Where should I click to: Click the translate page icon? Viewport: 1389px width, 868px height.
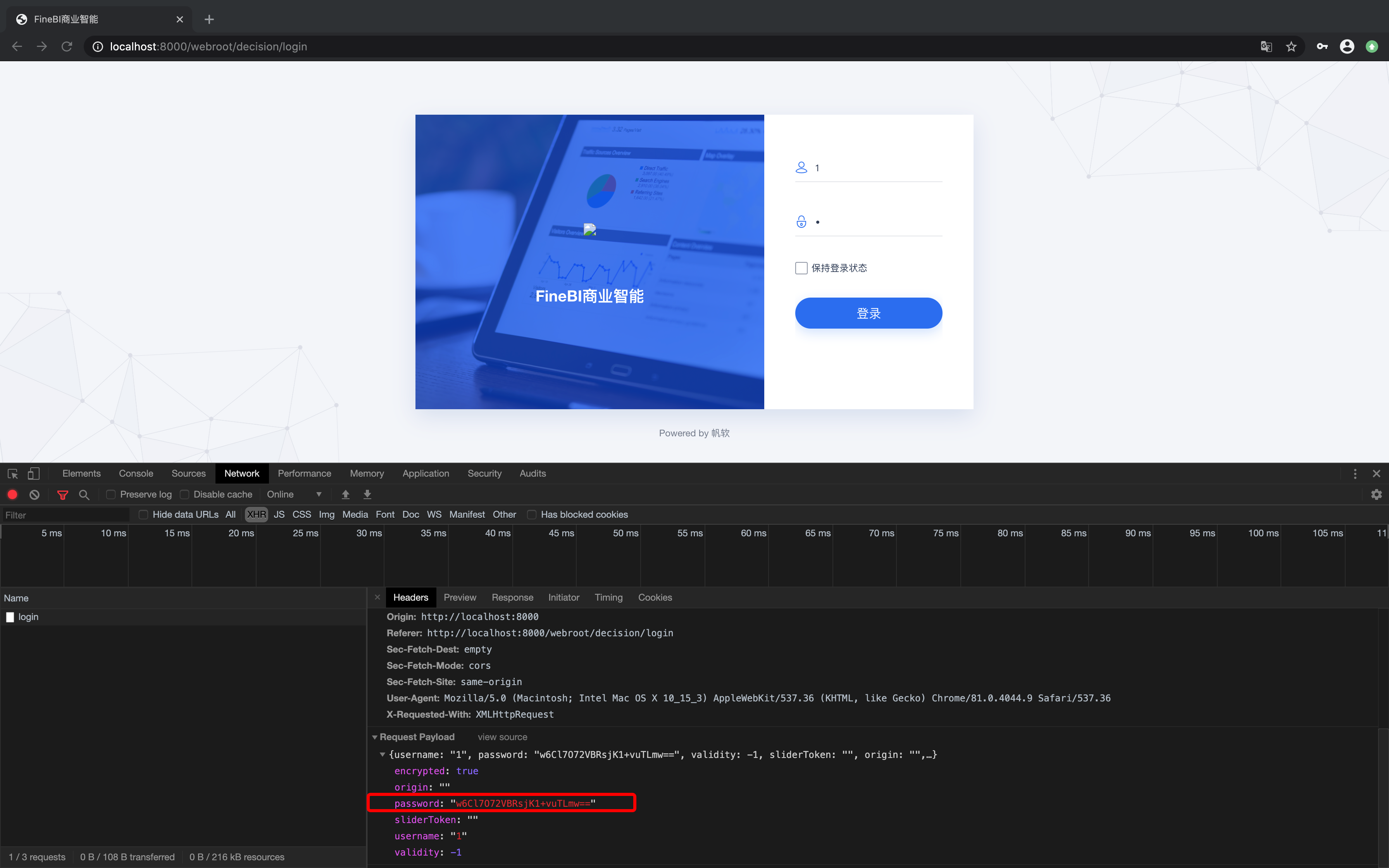point(1266,46)
